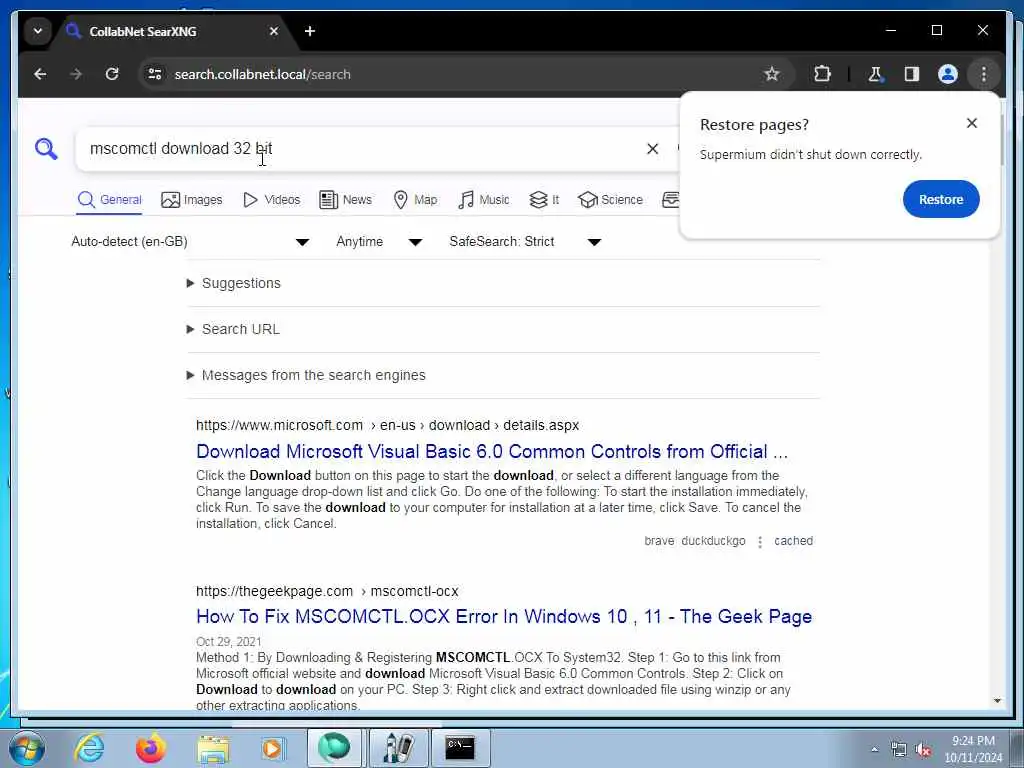The width and height of the screenshot is (1024, 768).
Task: Bookmark this page with the star icon
Action: point(771,74)
